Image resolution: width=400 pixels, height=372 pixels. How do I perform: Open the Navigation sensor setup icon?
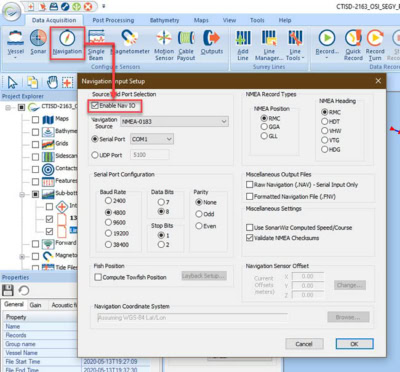pos(67,38)
